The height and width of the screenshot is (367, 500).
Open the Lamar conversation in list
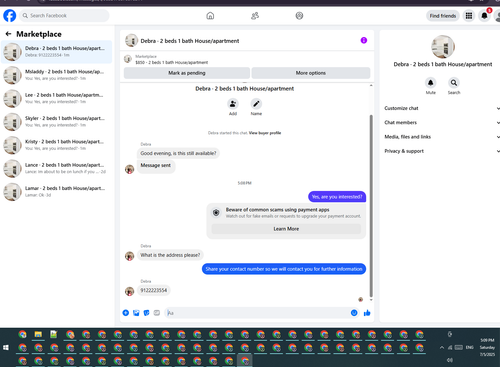pyautogui.click(x=57, y=192)
